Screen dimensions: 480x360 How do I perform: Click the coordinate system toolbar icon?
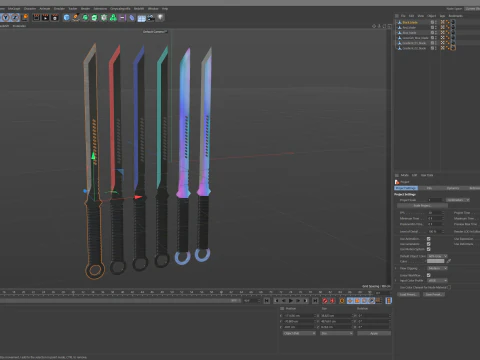tap(25, 17)
